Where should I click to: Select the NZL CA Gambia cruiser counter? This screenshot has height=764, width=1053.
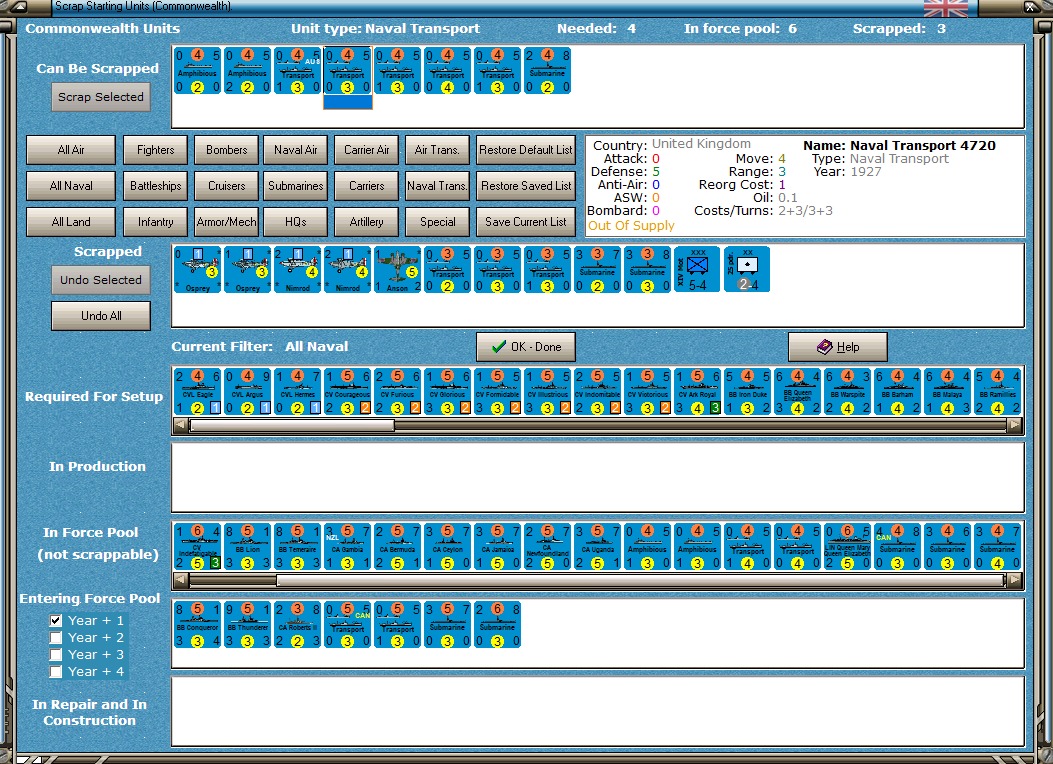click(348, 546)
